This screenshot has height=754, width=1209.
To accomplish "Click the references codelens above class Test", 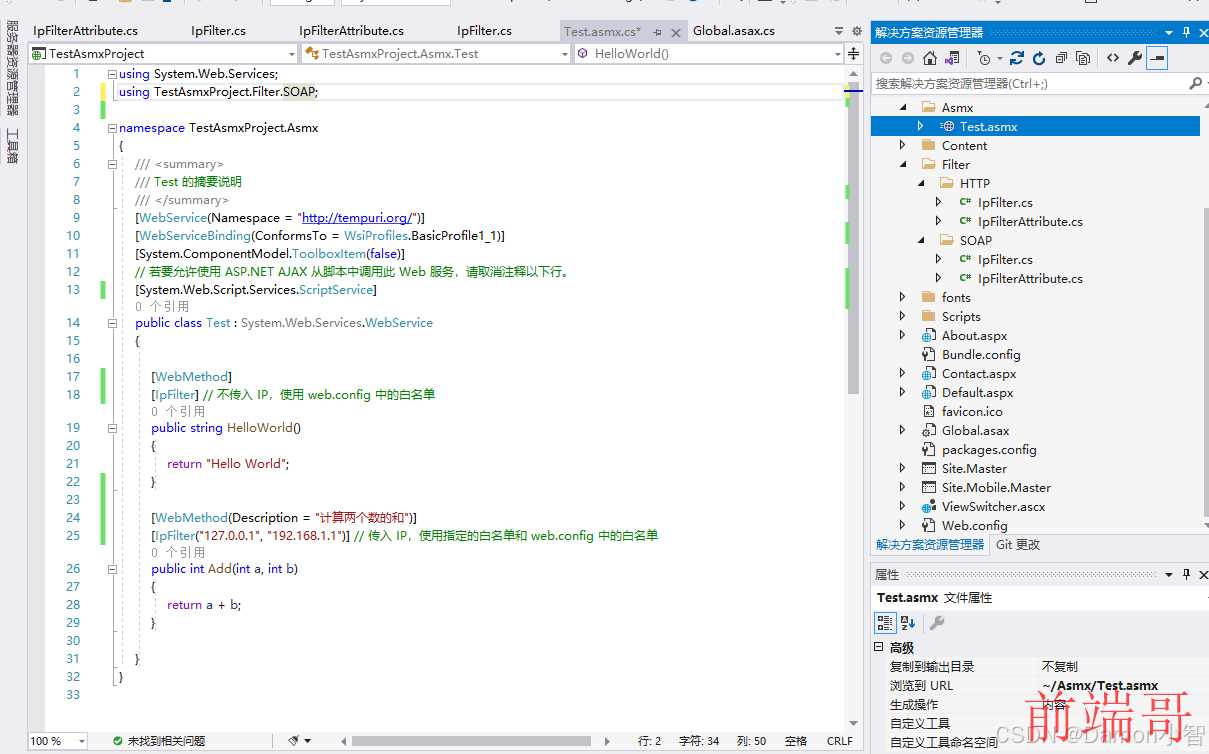I will pos(162,306).
